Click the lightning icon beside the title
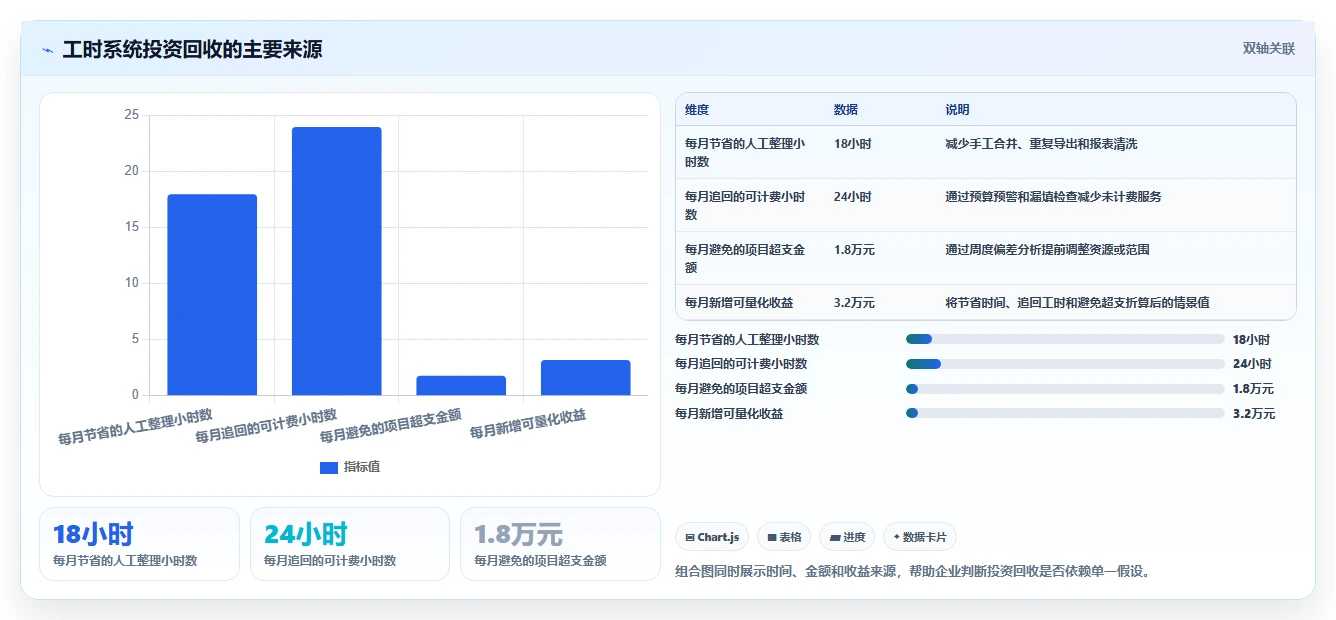 coord(48,50)
